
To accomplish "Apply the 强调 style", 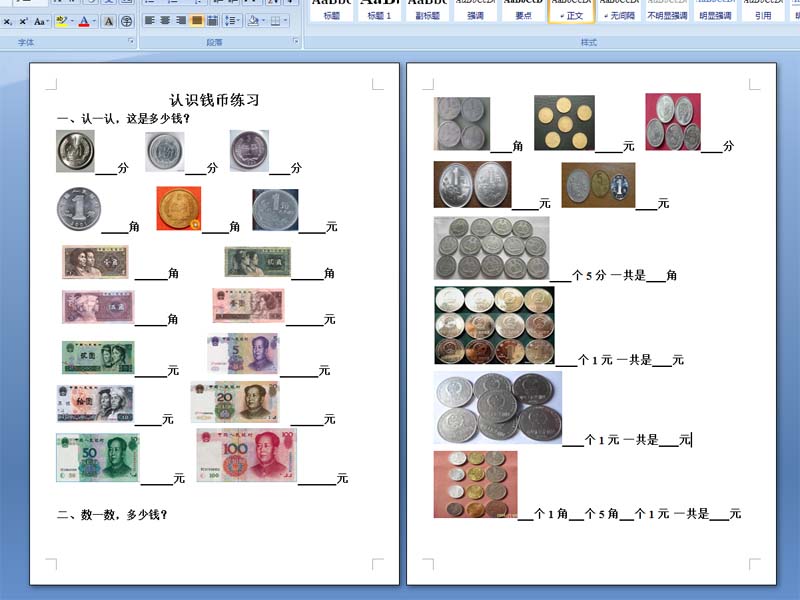I will (x=475, y=10).
